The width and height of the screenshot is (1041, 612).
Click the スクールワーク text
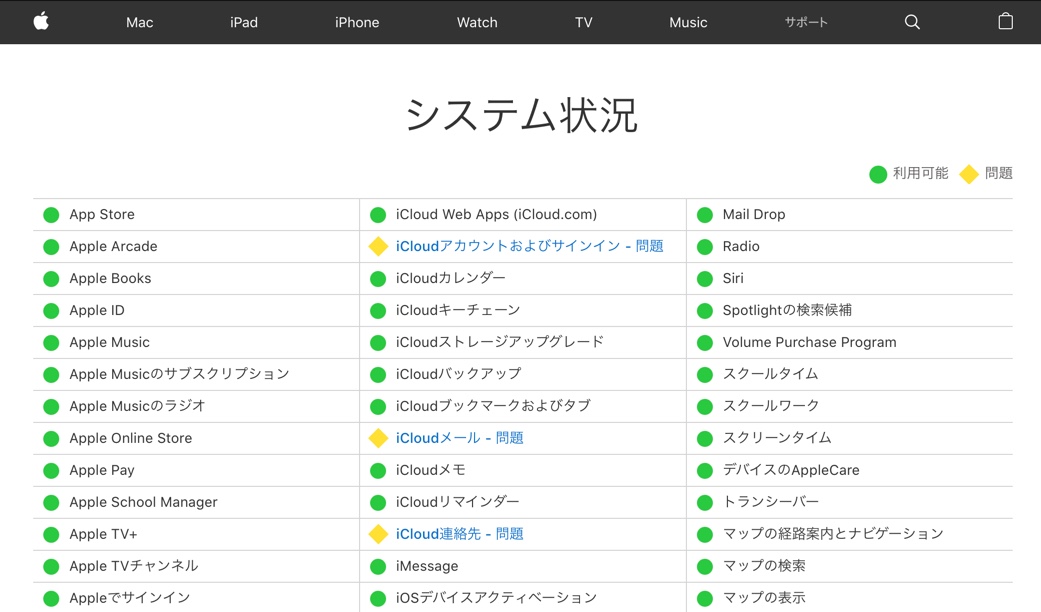coord(771,406)
